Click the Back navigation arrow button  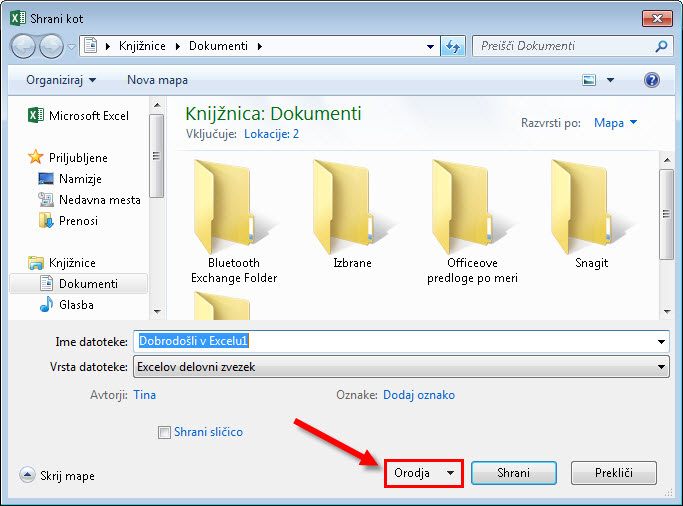[23, 46]
